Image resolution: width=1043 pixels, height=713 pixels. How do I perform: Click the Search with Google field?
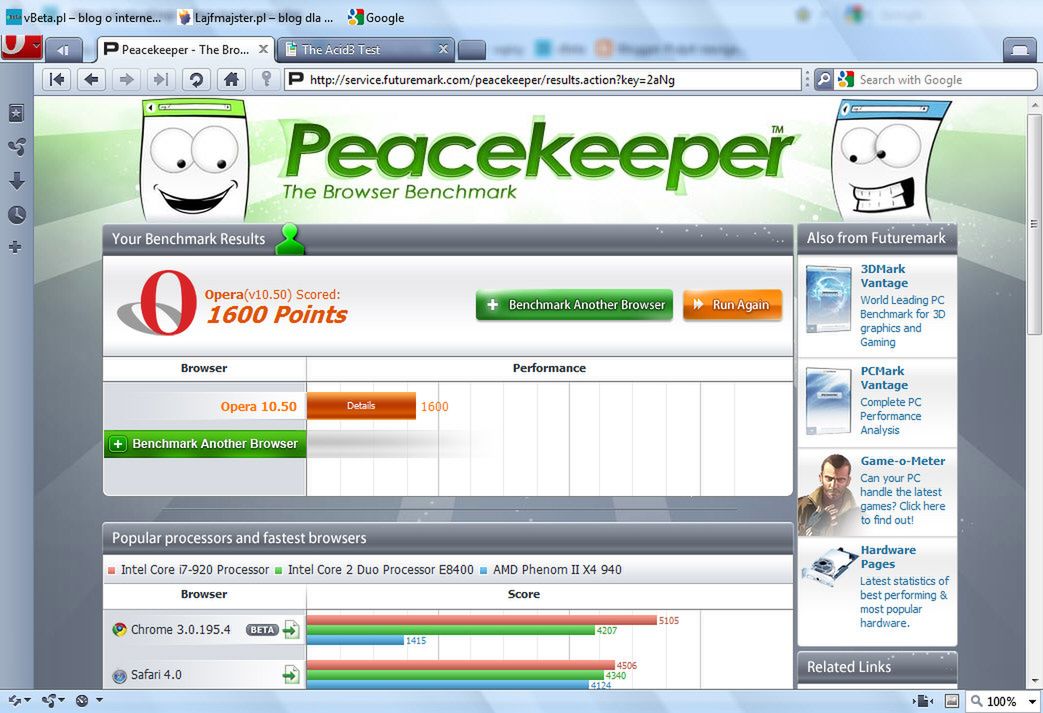(936, 80)
